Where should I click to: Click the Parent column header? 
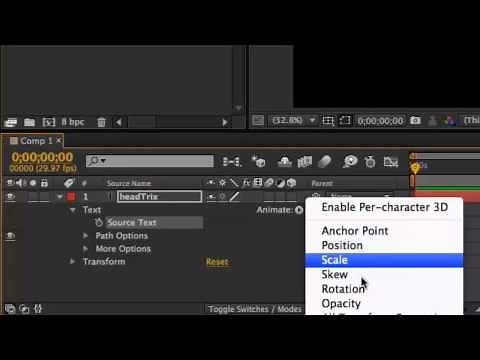point(322,183)
